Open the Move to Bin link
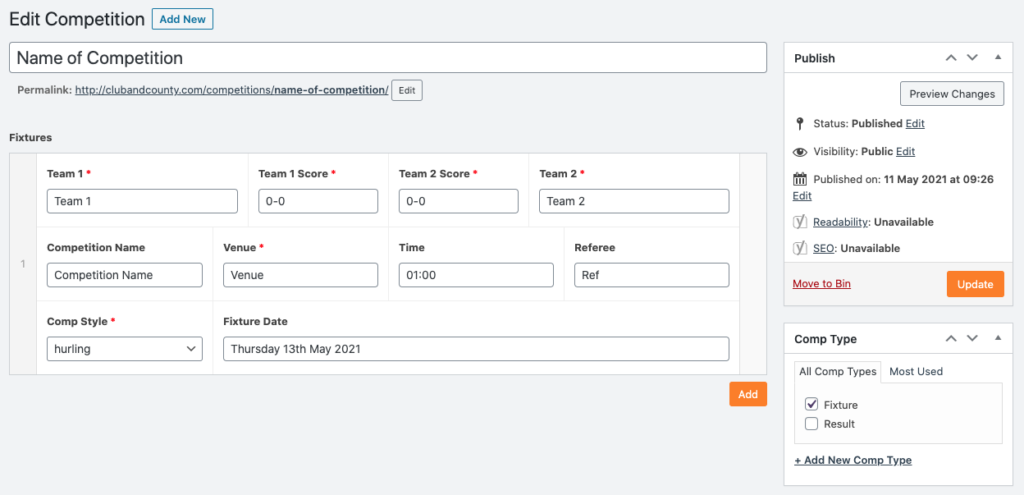Screen dimensions: 1024x495 pyautogui.click(x=822, y=284)
